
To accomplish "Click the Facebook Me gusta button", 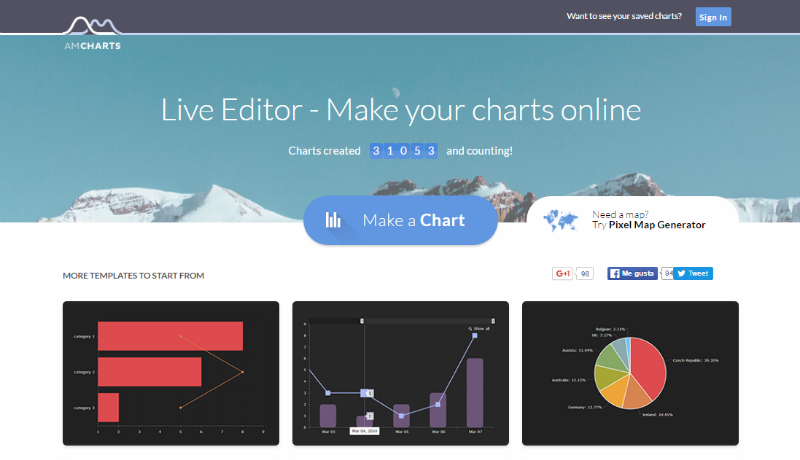I will point(632,273).
